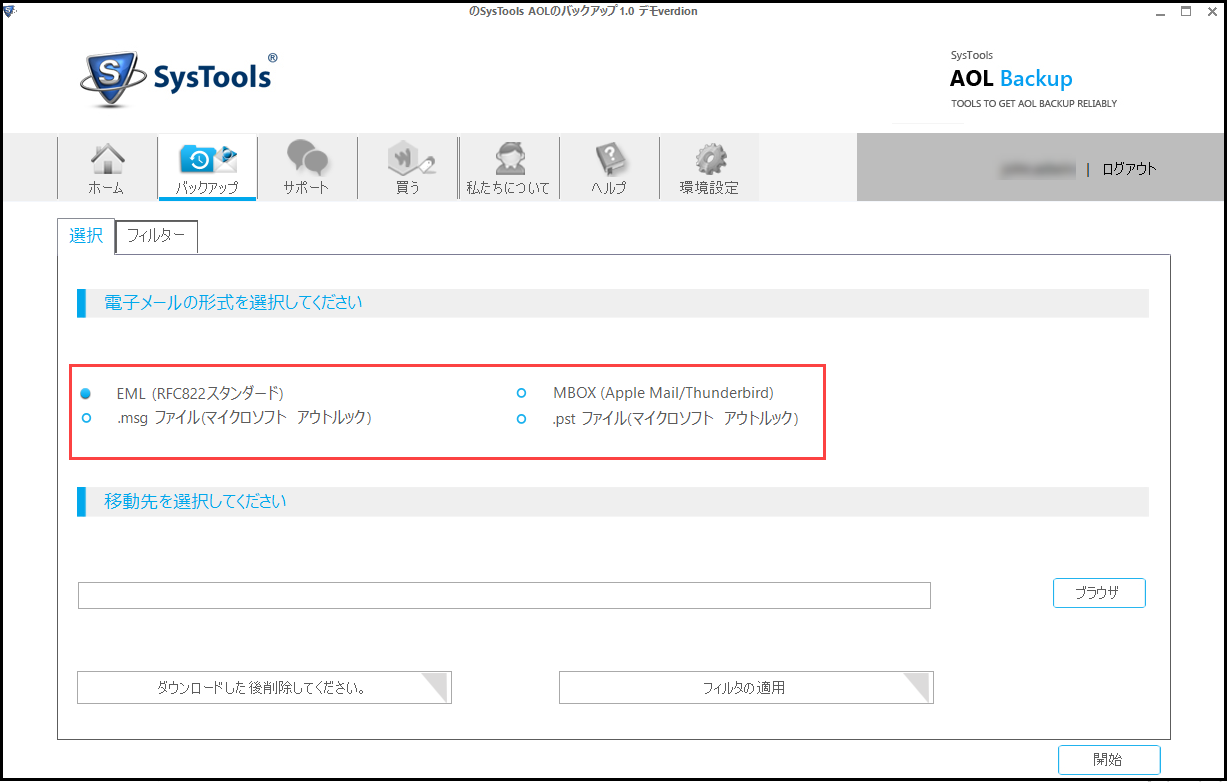Click the 開始 (Start) button
1227x782 pixels.
click(1108, 759)
